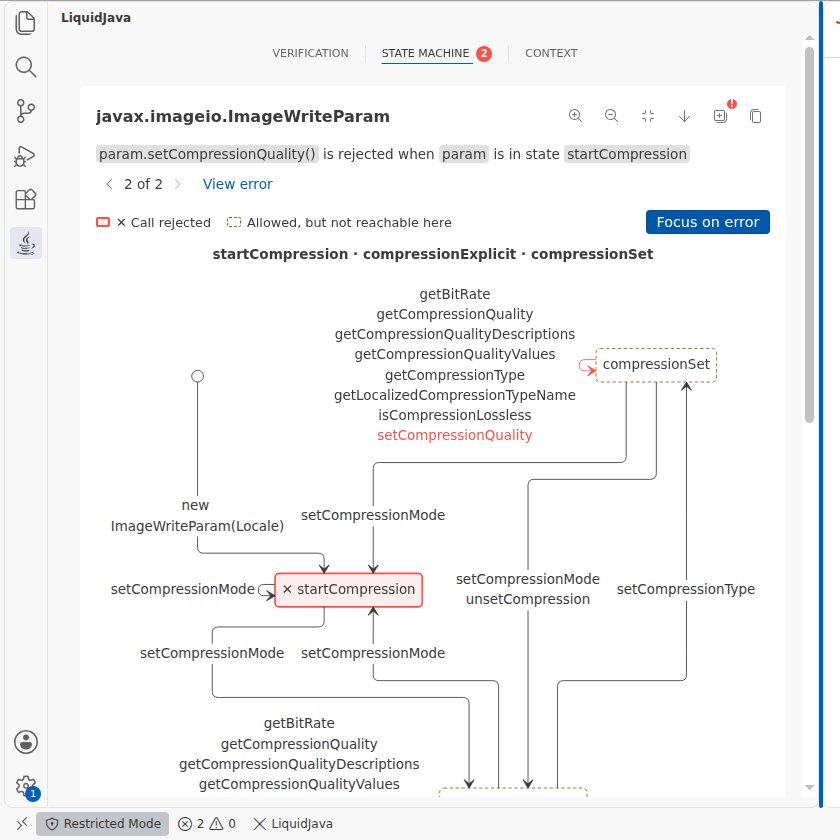
Task: Click the compressionSet state node
Action: tap(656, 365)
